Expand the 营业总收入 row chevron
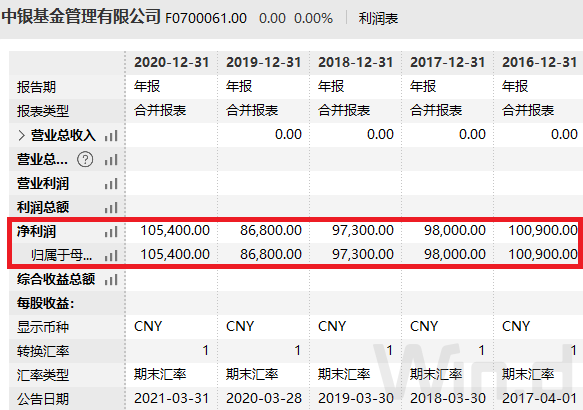The image size is (583, 410). click(x=22, y=136)
